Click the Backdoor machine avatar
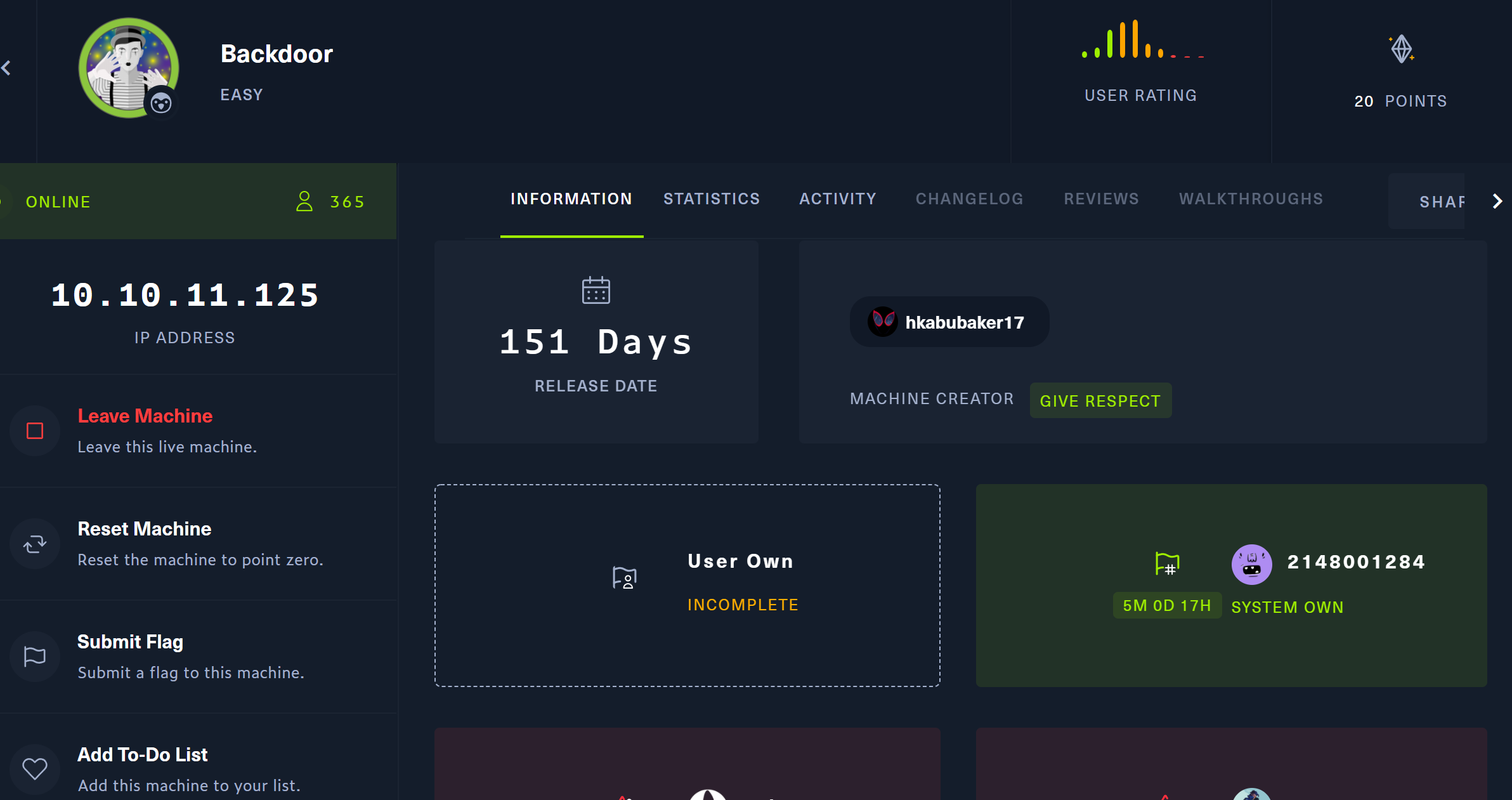1512x800 pixels. [x=129, y=68]
